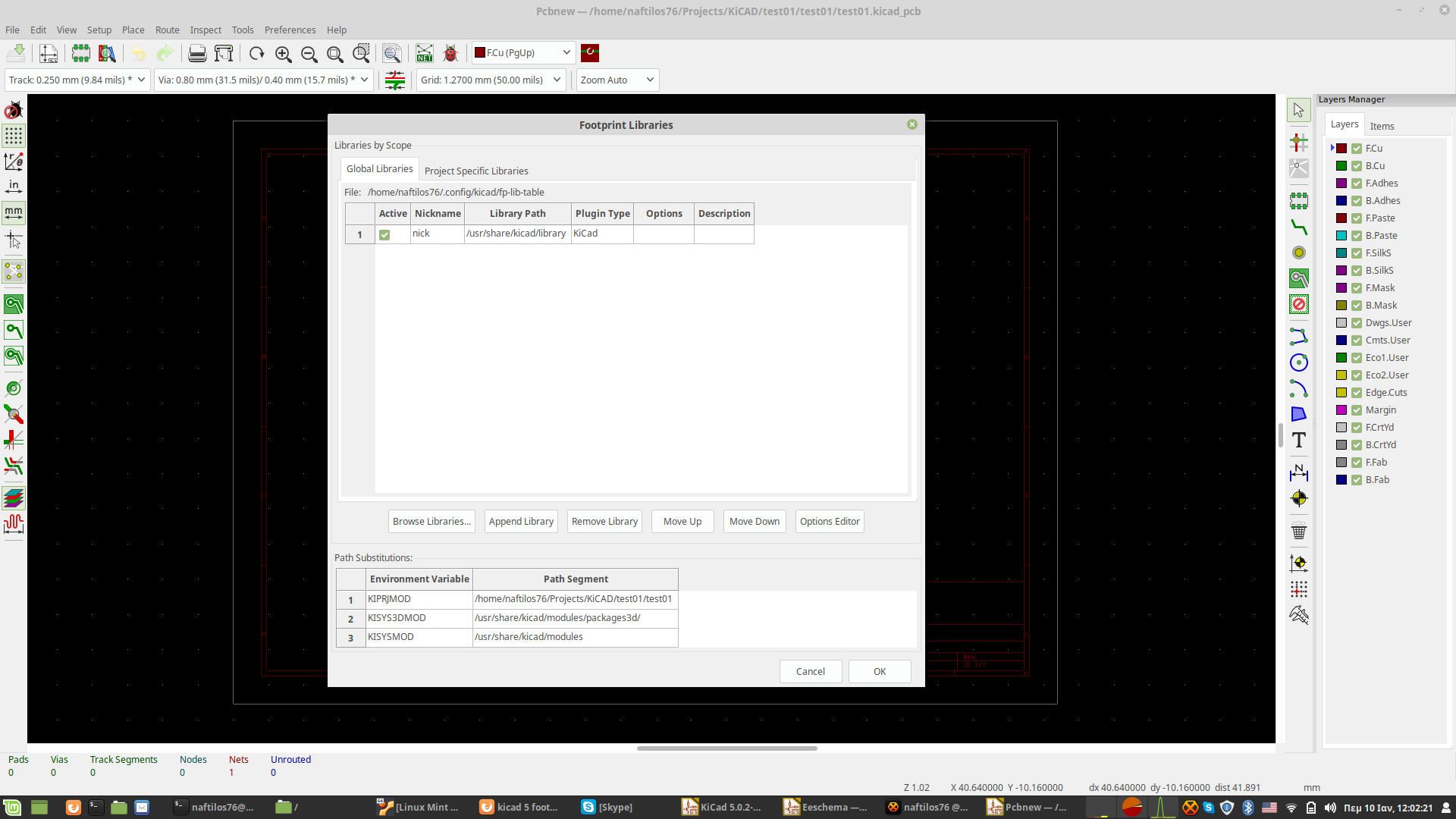The image size is (1456, 819).
Task: Toggle F.Cu layer visibility checkbox
Action: [x=1357, y=149]
